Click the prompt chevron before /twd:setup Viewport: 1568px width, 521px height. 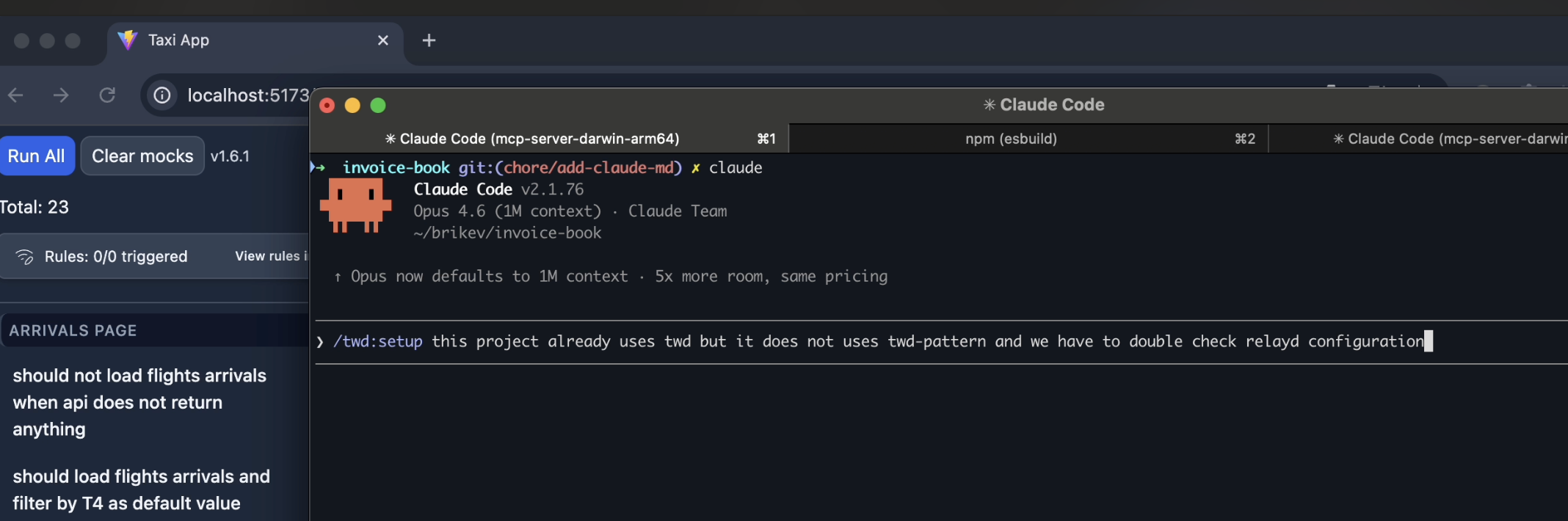click(320, 342)
